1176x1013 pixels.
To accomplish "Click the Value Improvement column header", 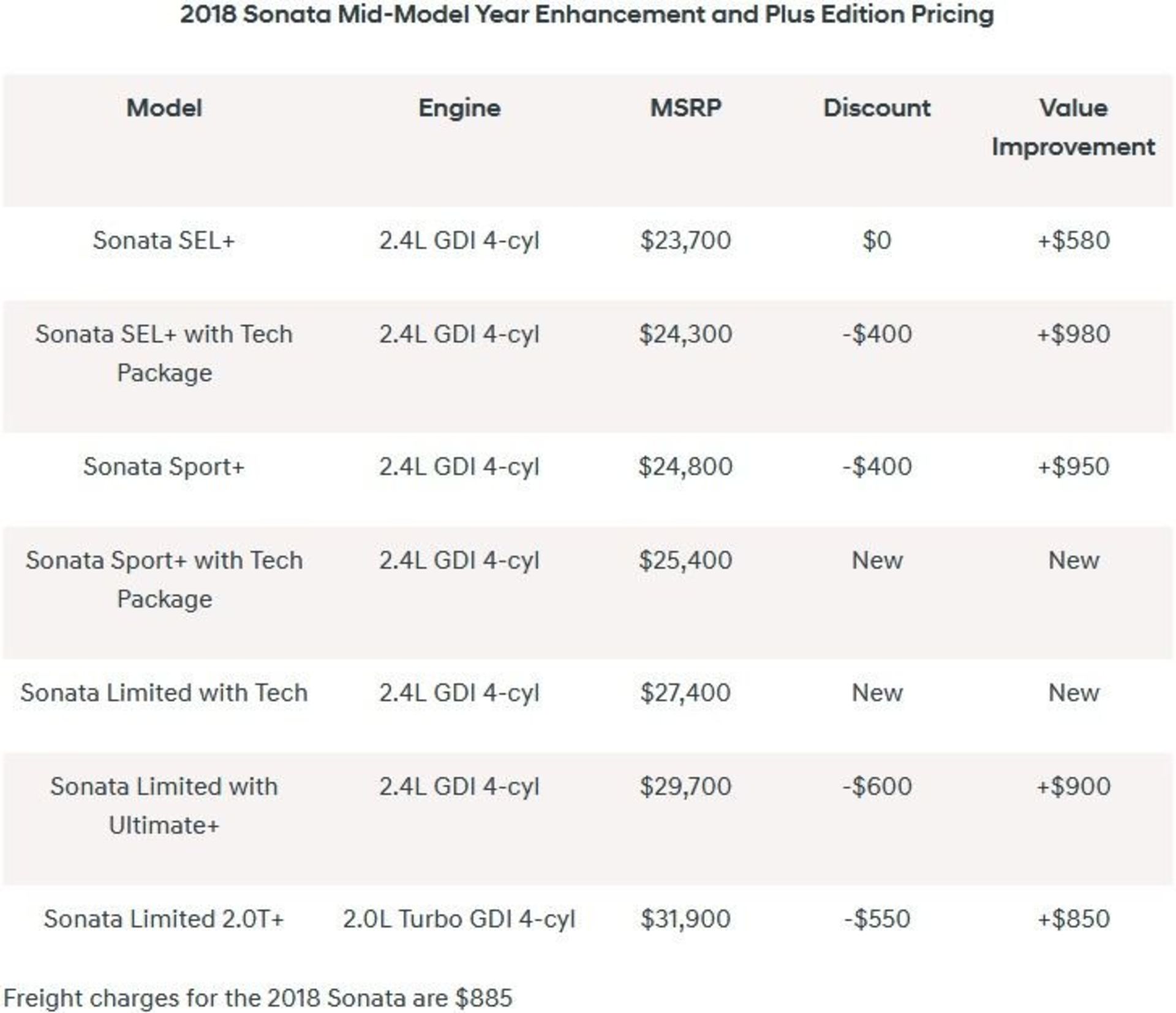I will coord(1073,127).
